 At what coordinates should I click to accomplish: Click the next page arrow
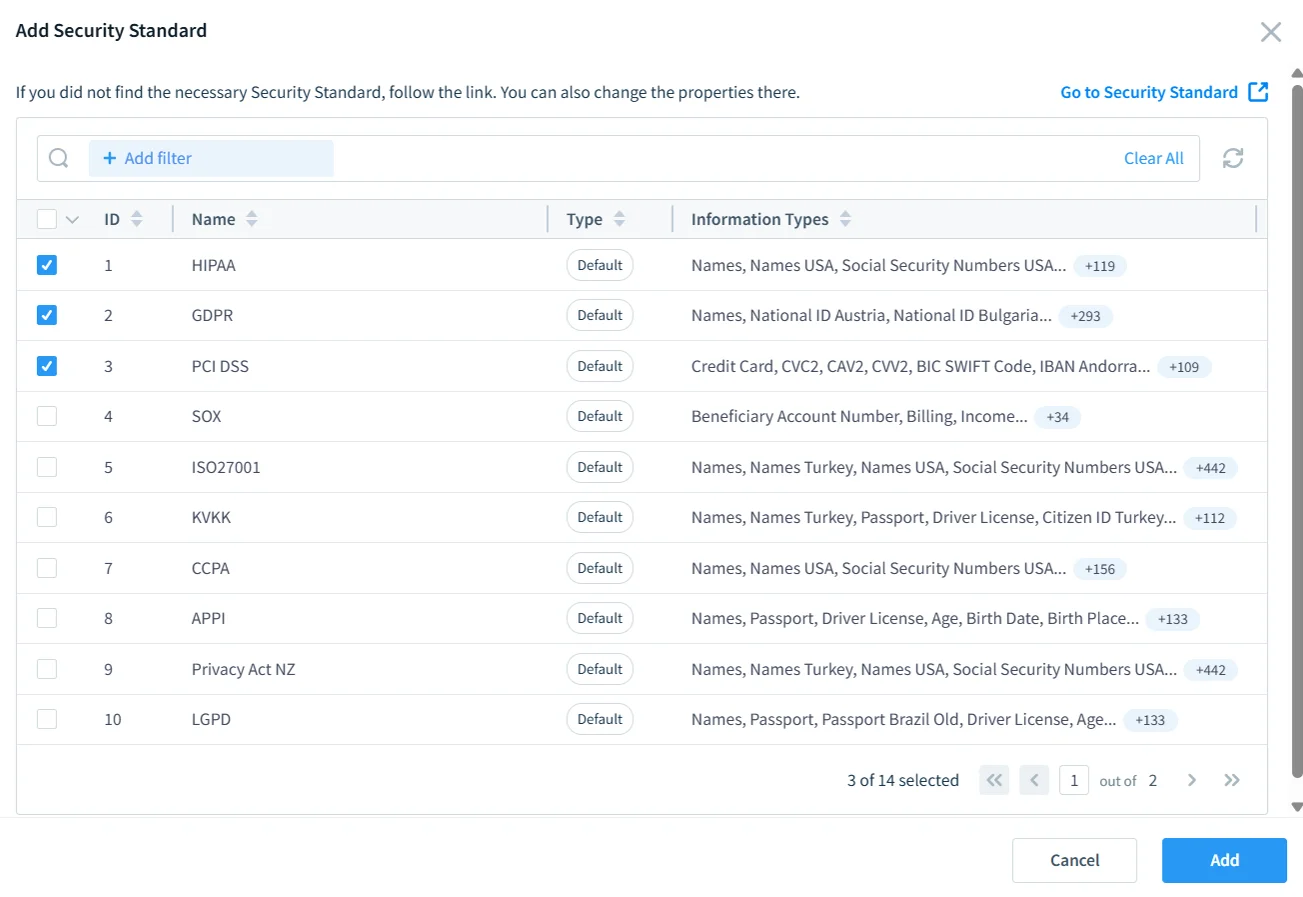click(x=1192, y=780)
